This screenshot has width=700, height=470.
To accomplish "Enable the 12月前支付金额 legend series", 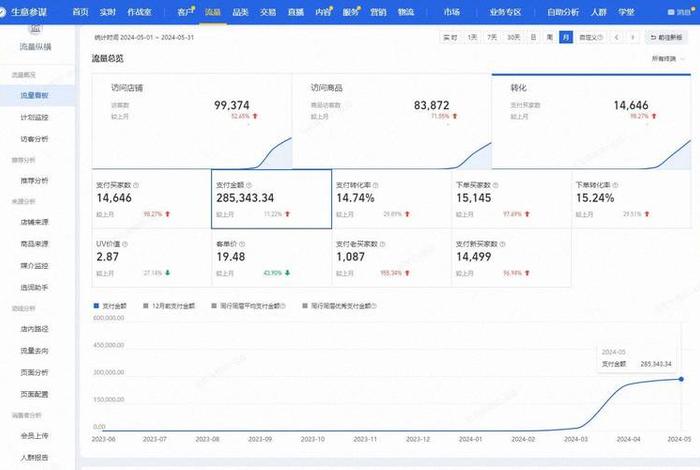I will tap(147, 306).
